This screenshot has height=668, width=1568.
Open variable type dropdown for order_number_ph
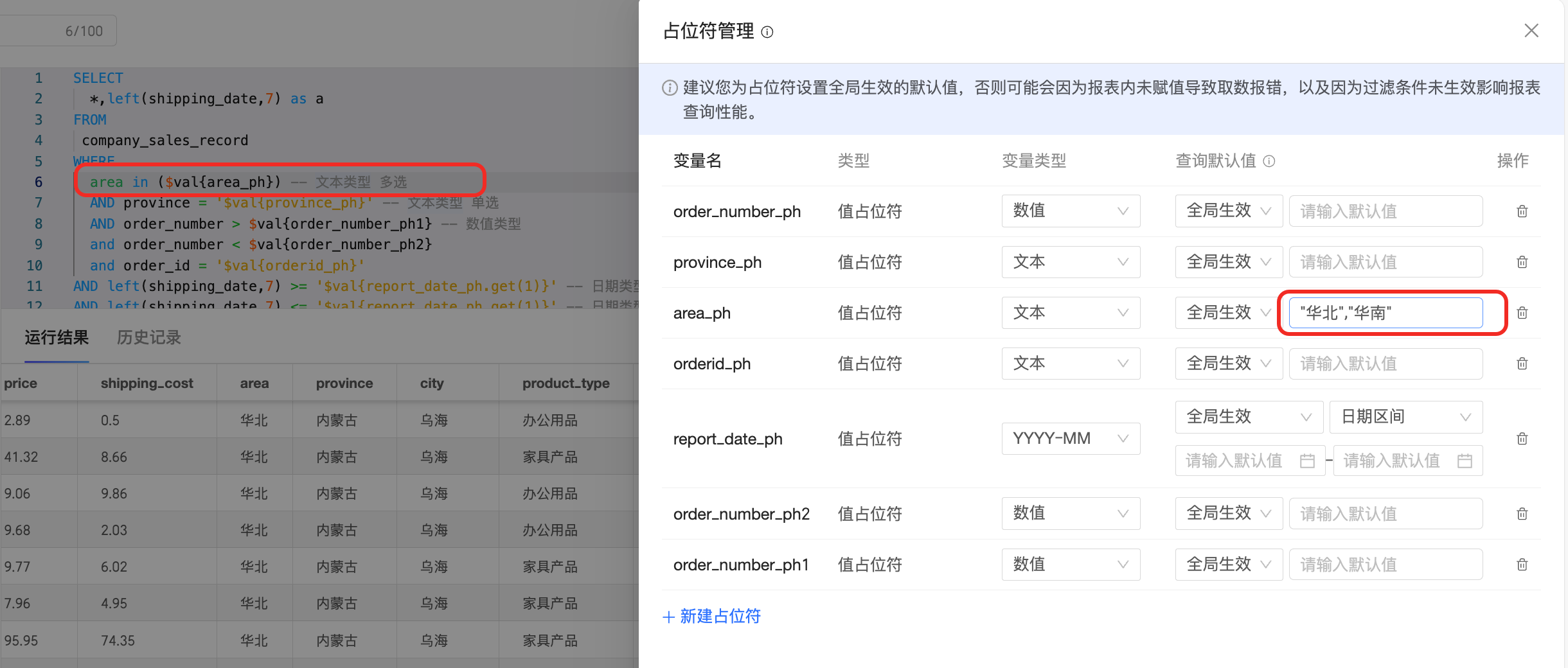1071,211
